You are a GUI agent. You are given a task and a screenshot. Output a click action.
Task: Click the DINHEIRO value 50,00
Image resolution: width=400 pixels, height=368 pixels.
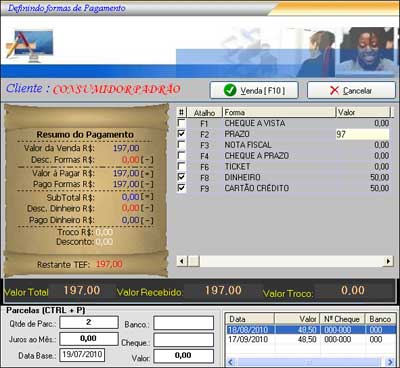pos(380,177)
